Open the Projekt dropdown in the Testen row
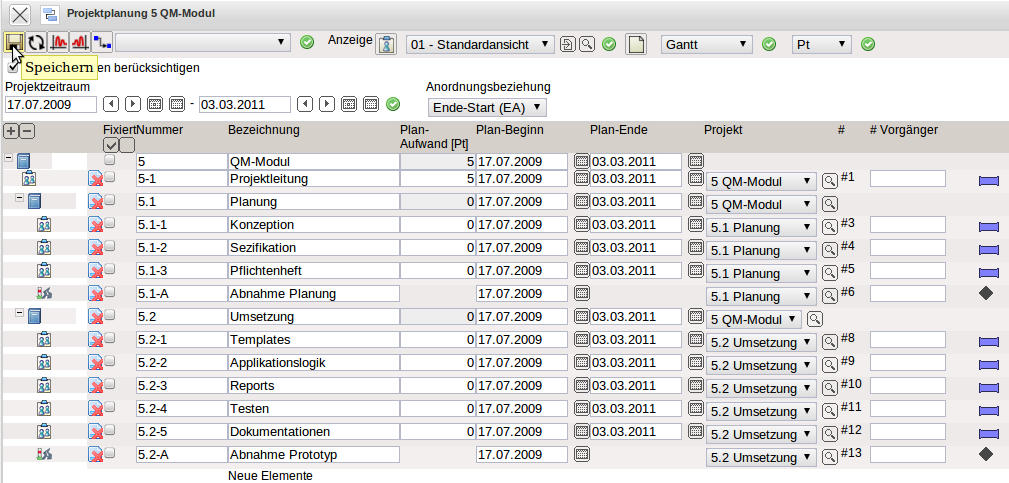 [x=761, y=412]
